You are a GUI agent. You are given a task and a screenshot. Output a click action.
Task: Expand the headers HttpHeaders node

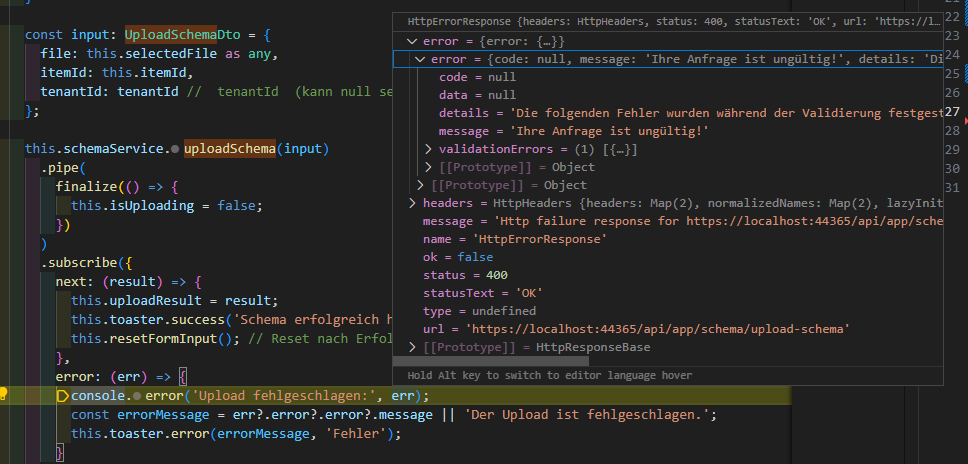(x=413, y=203)
